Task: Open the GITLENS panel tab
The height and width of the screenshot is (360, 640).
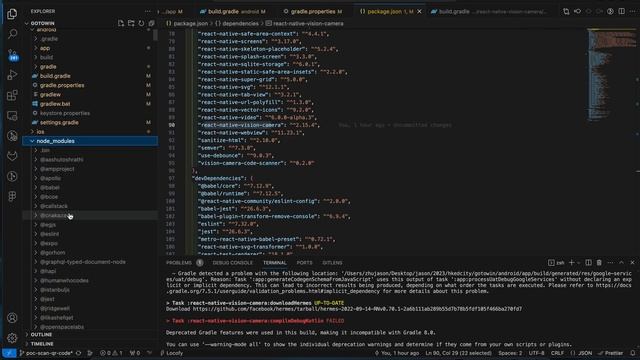Action: point(332,263)
